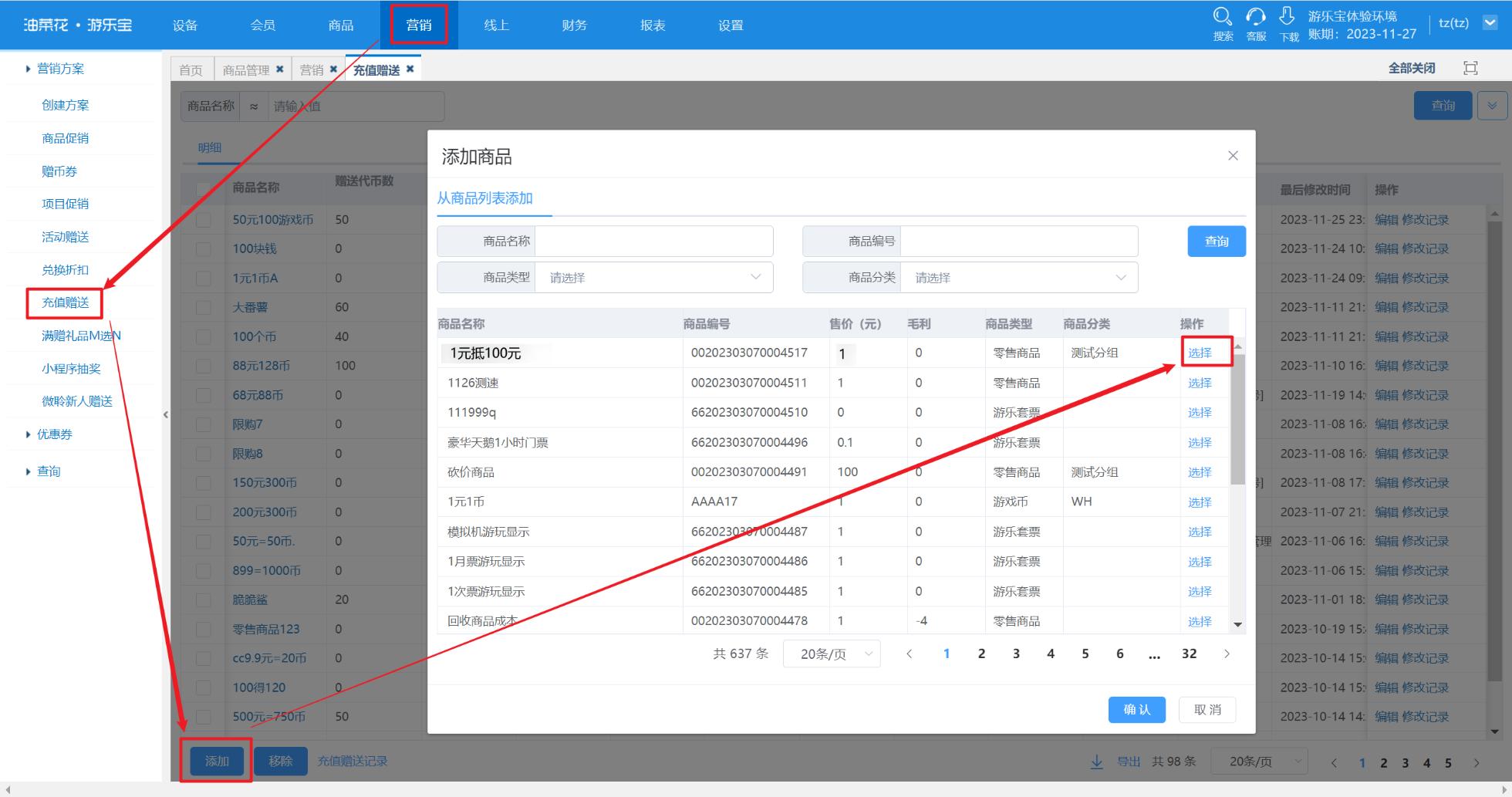
Task: Click the export download icon near 导出
Action: (x=1096, y=762)
